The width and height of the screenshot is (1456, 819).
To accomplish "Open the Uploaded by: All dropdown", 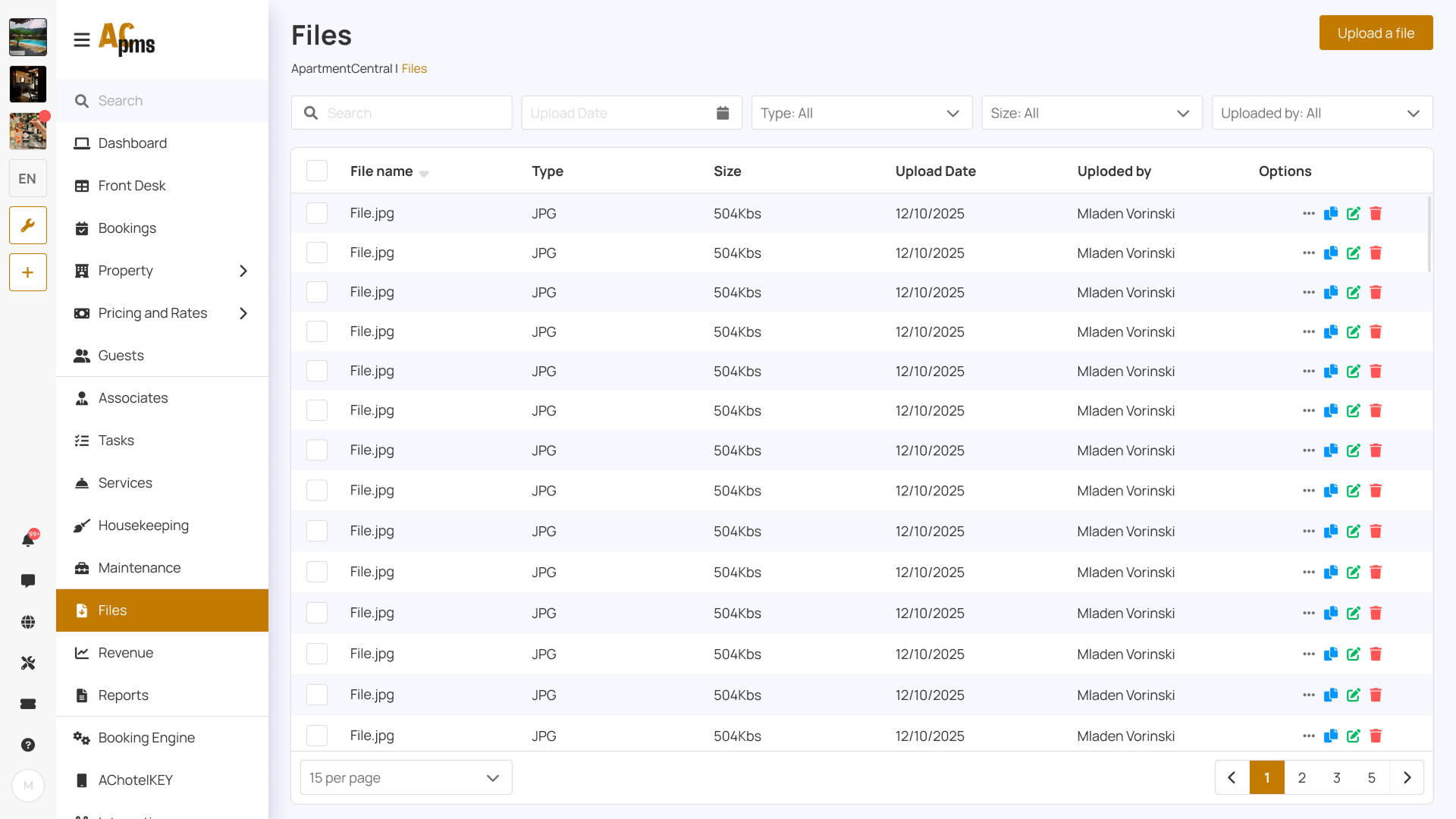I will pos(1321,113).
